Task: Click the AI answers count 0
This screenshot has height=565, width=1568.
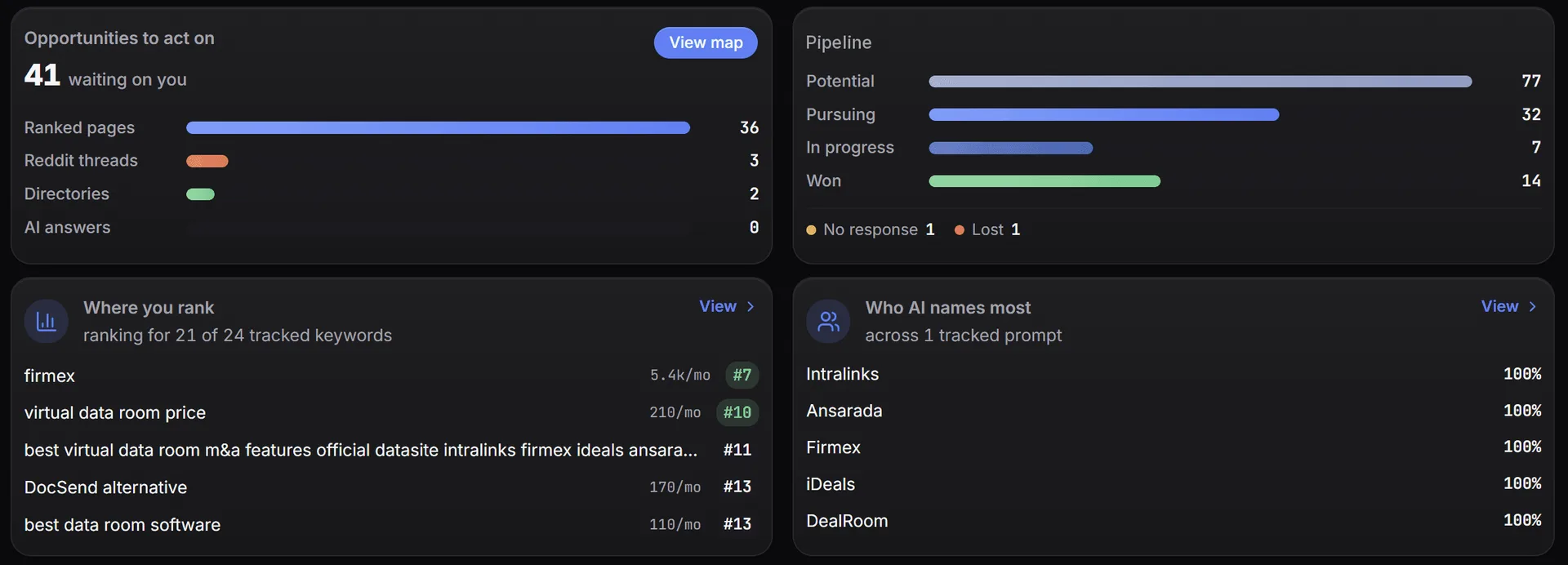Action: click(x=754, y=228)
